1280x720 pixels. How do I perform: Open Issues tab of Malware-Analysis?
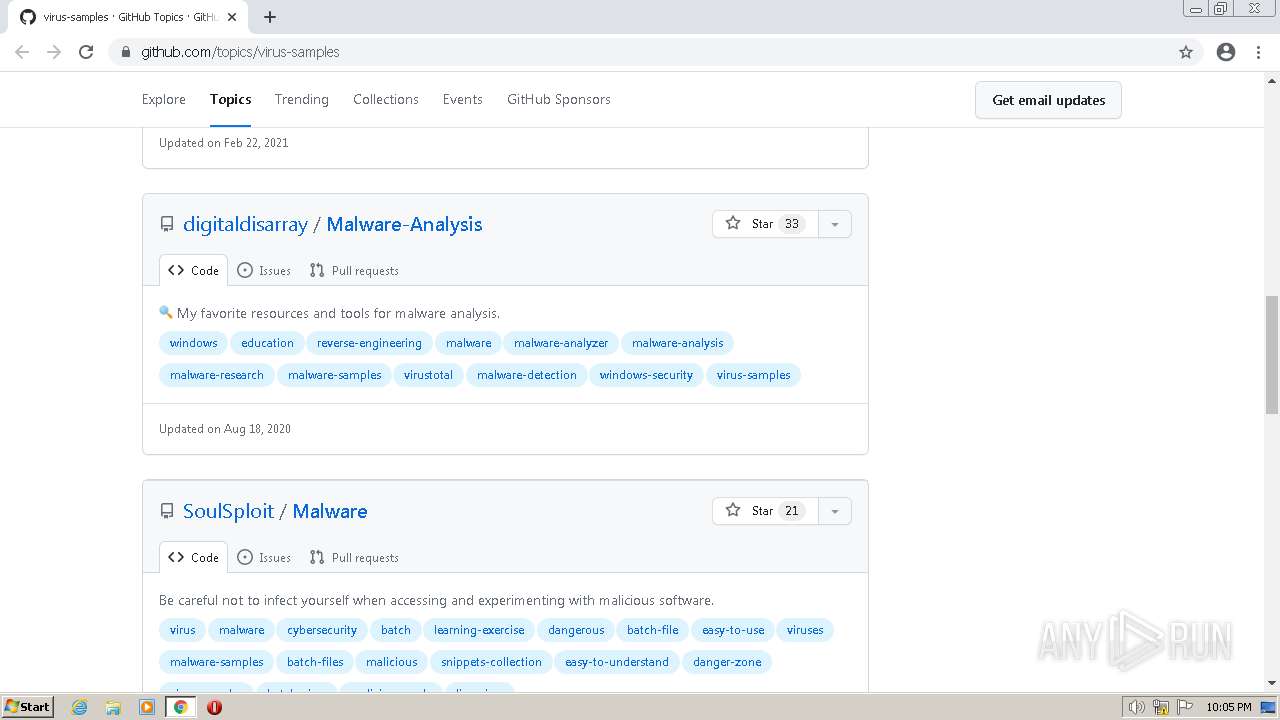(264, 270)
